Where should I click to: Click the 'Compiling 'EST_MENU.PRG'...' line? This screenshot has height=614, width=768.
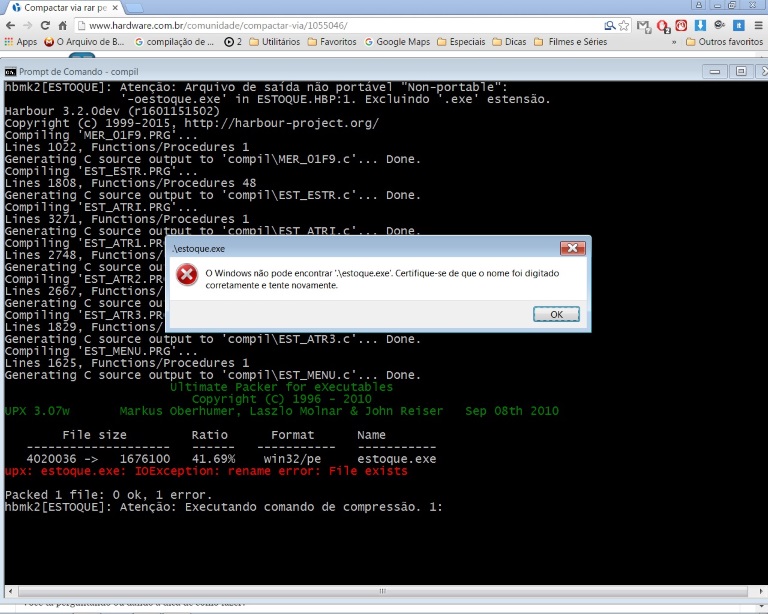(x=101, y=351)
